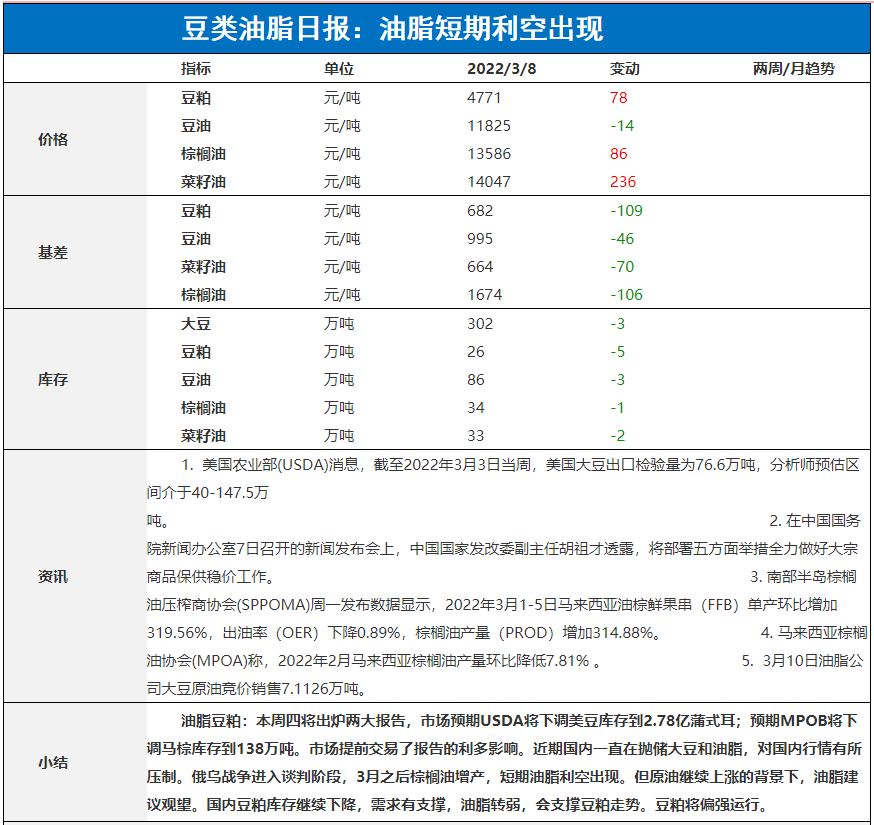
Task: Select the basis change value -106
Action: point(627,295)
